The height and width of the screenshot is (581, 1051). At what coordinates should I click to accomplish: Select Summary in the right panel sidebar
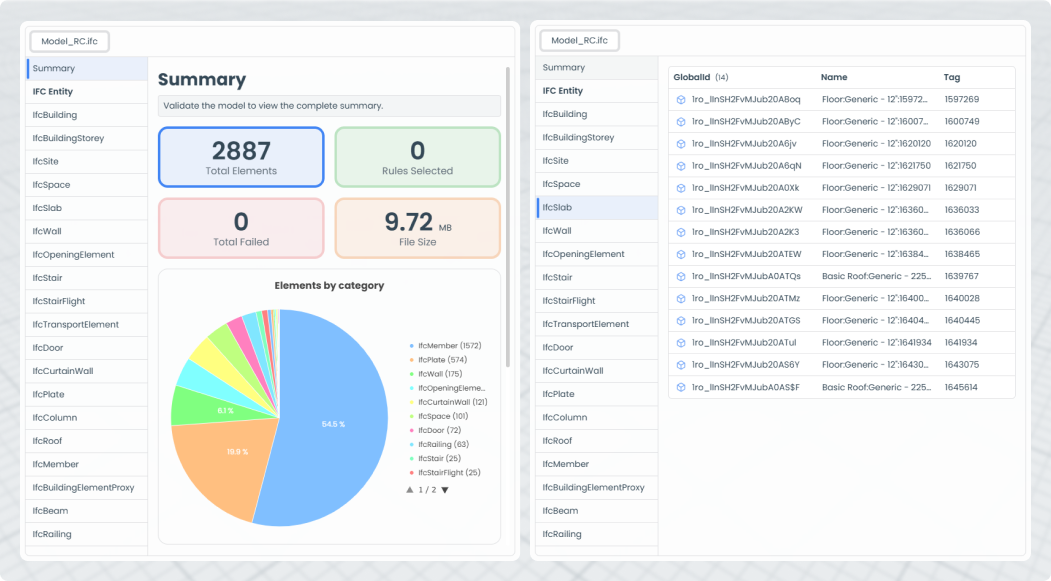click(564, 68)
